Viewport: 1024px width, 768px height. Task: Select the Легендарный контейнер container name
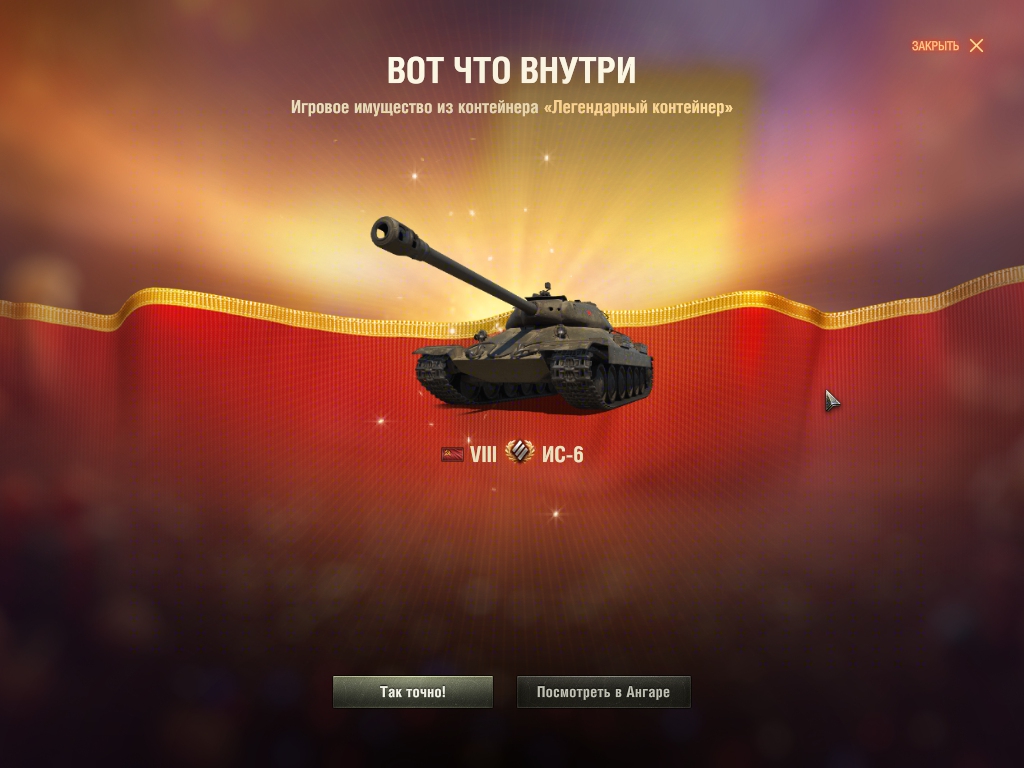click(x=638, y=107)
